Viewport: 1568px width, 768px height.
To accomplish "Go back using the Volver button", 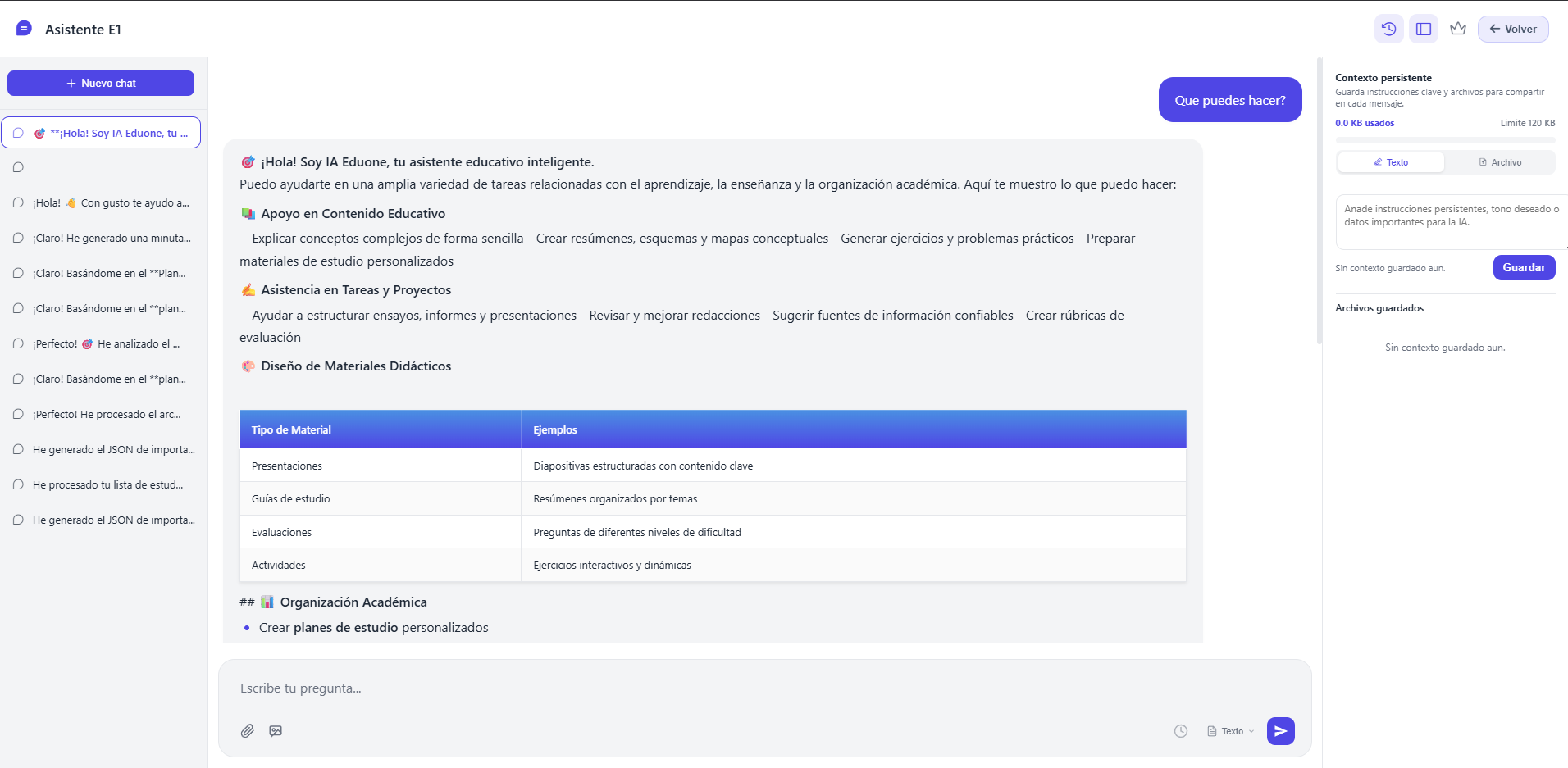I will coord(1513,29).
